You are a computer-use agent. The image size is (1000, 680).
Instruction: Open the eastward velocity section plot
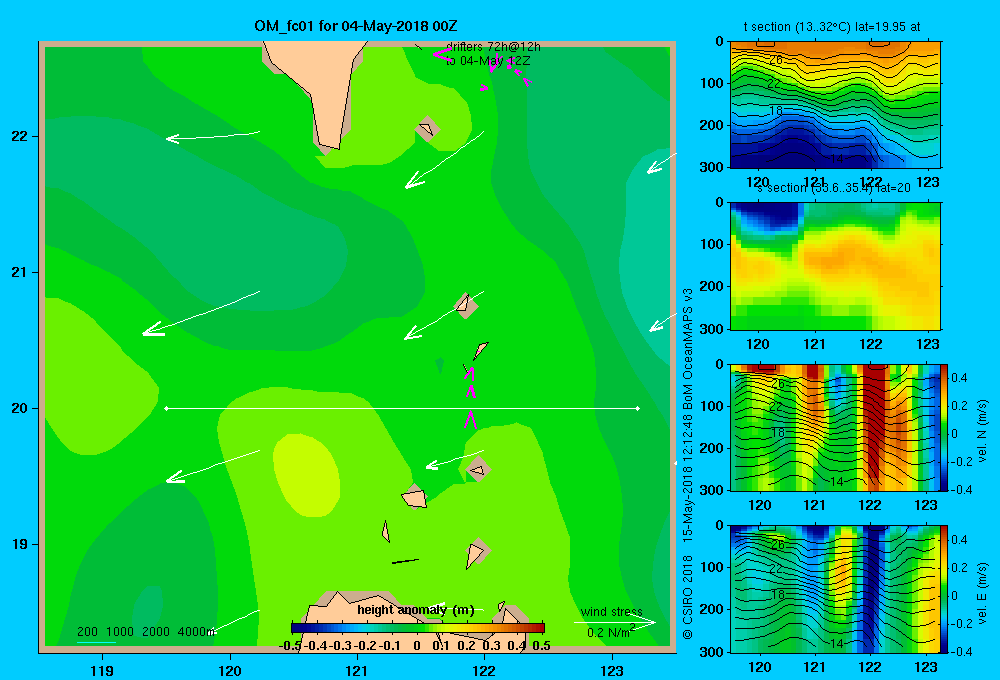pos(835,589)
